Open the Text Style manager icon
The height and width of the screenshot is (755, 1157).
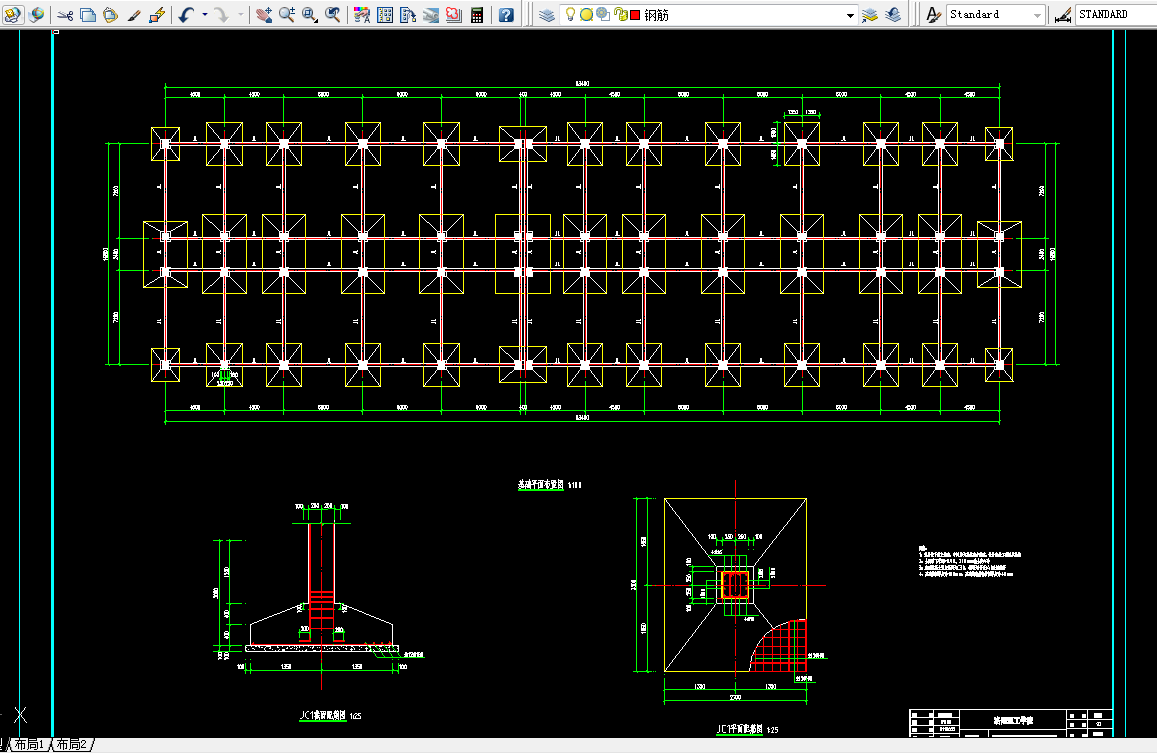[x=934, y=14]
